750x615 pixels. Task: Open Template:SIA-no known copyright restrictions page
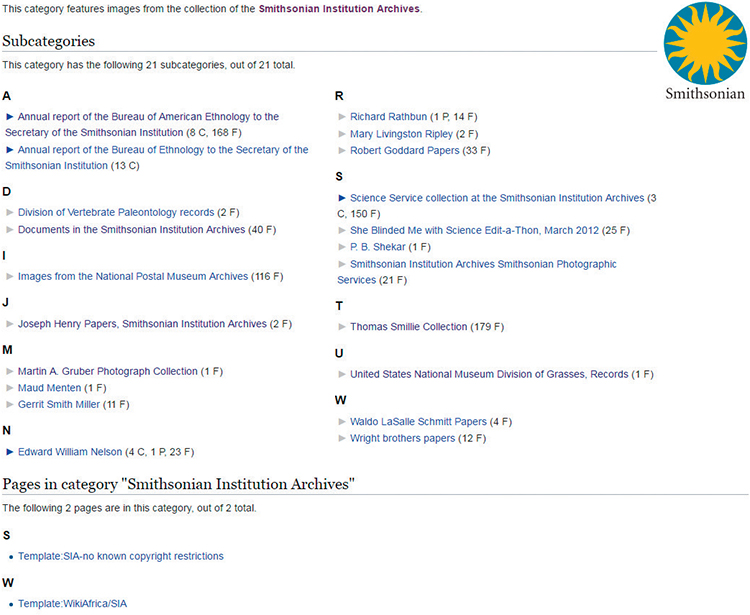(x=121, y=556)
